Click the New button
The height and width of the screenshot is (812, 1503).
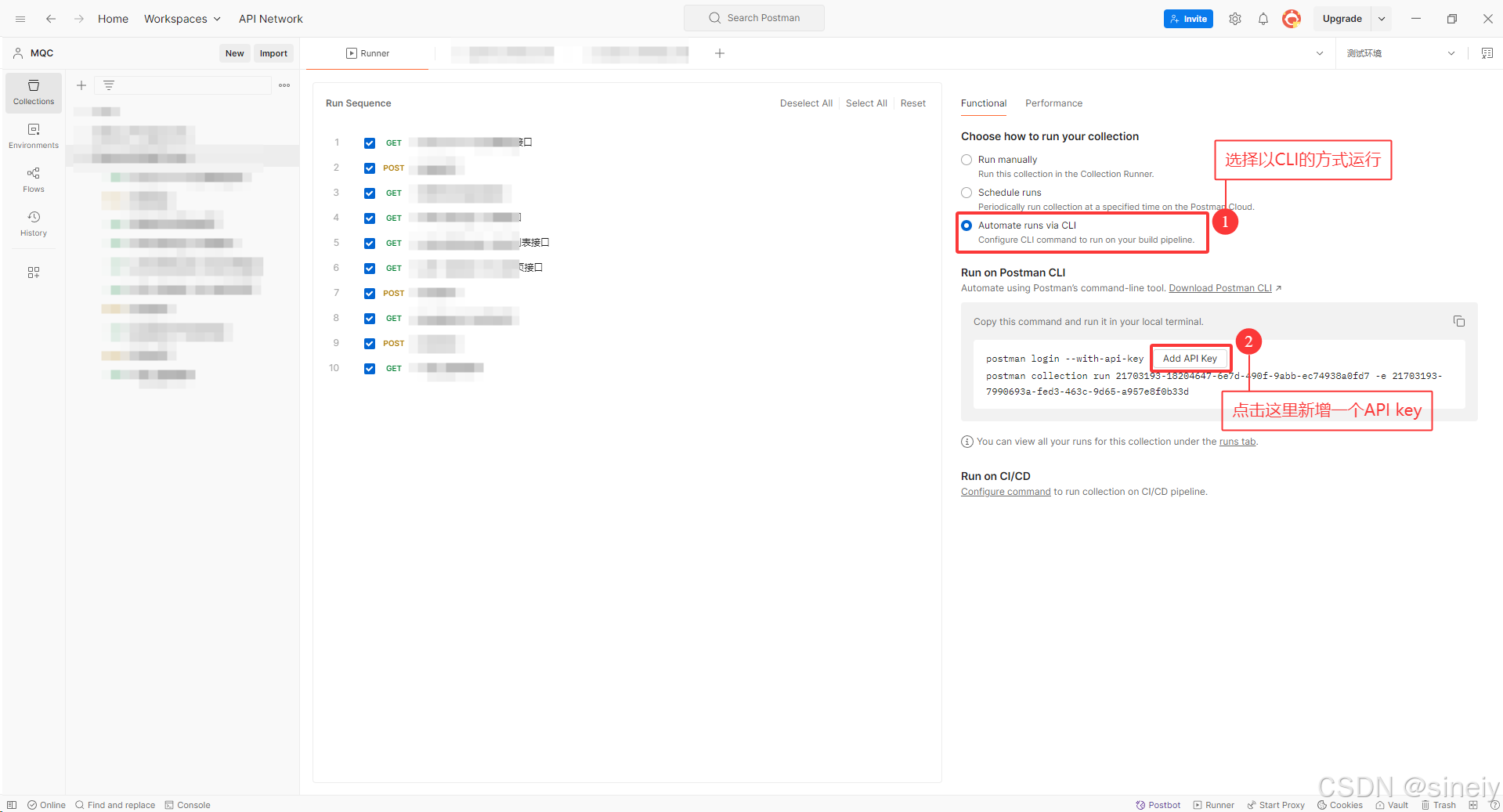coord(235,53)
